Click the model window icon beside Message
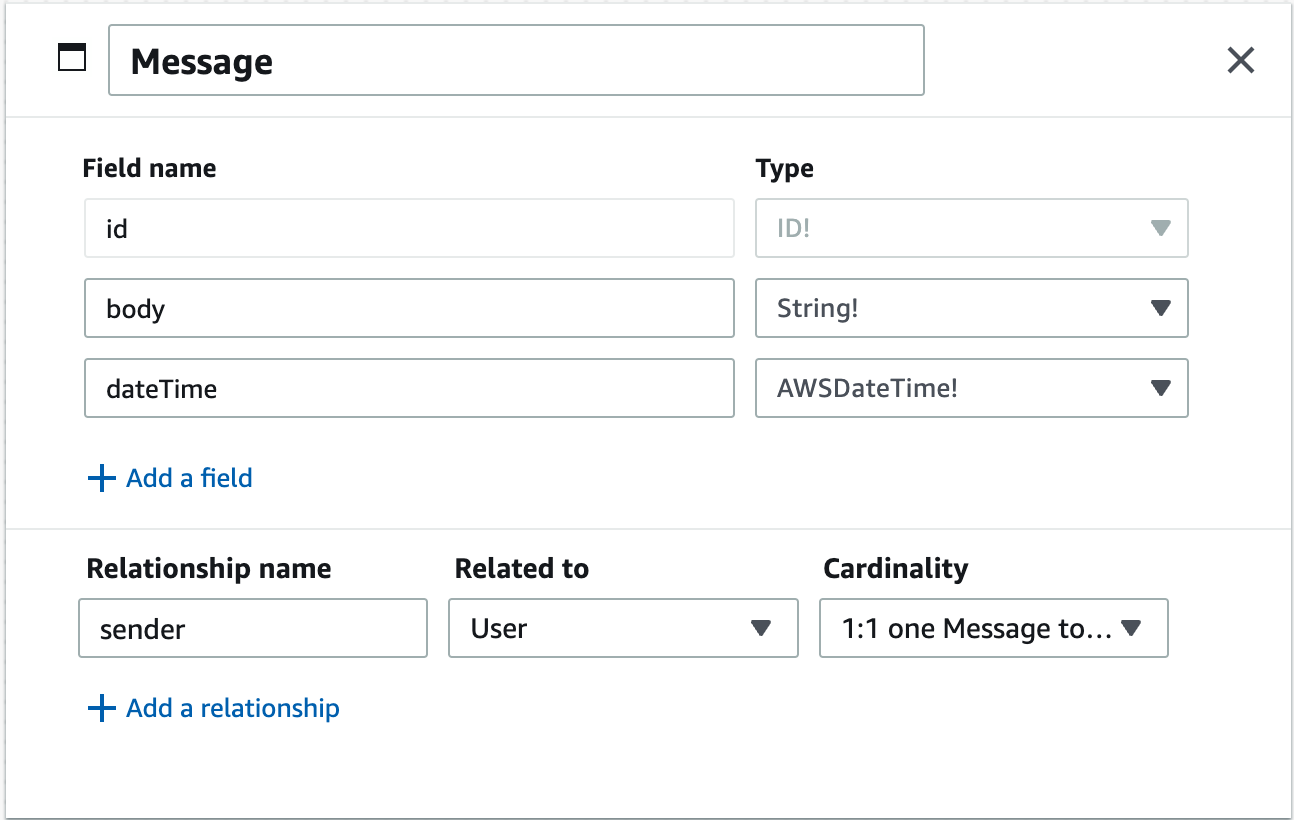1294x820 pixels. (72, 59)
